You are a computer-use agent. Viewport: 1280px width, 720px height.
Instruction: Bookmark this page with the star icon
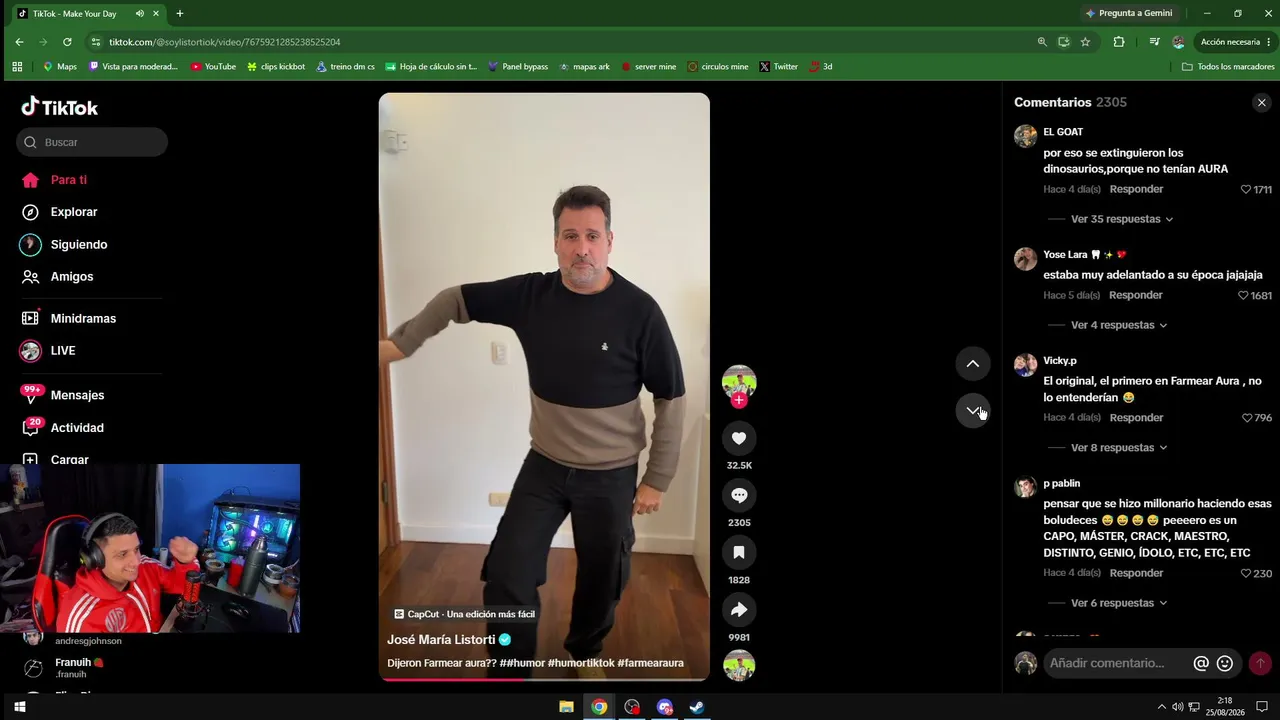[1085, 42]
